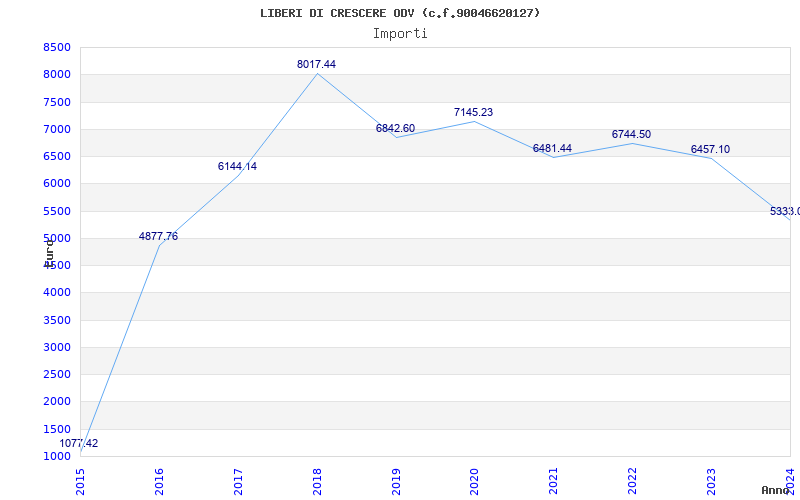This screenshot has height=500, width=800.
Task: Click the 6842.60 data label
Action: [x=395, y=128]
